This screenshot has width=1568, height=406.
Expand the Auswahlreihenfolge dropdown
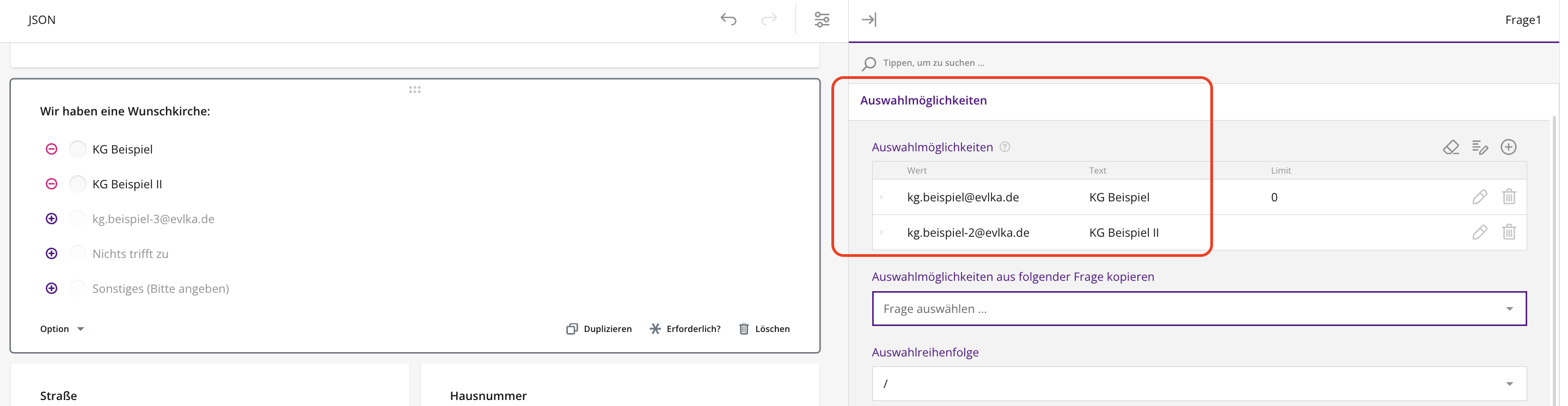(1198, 384)
